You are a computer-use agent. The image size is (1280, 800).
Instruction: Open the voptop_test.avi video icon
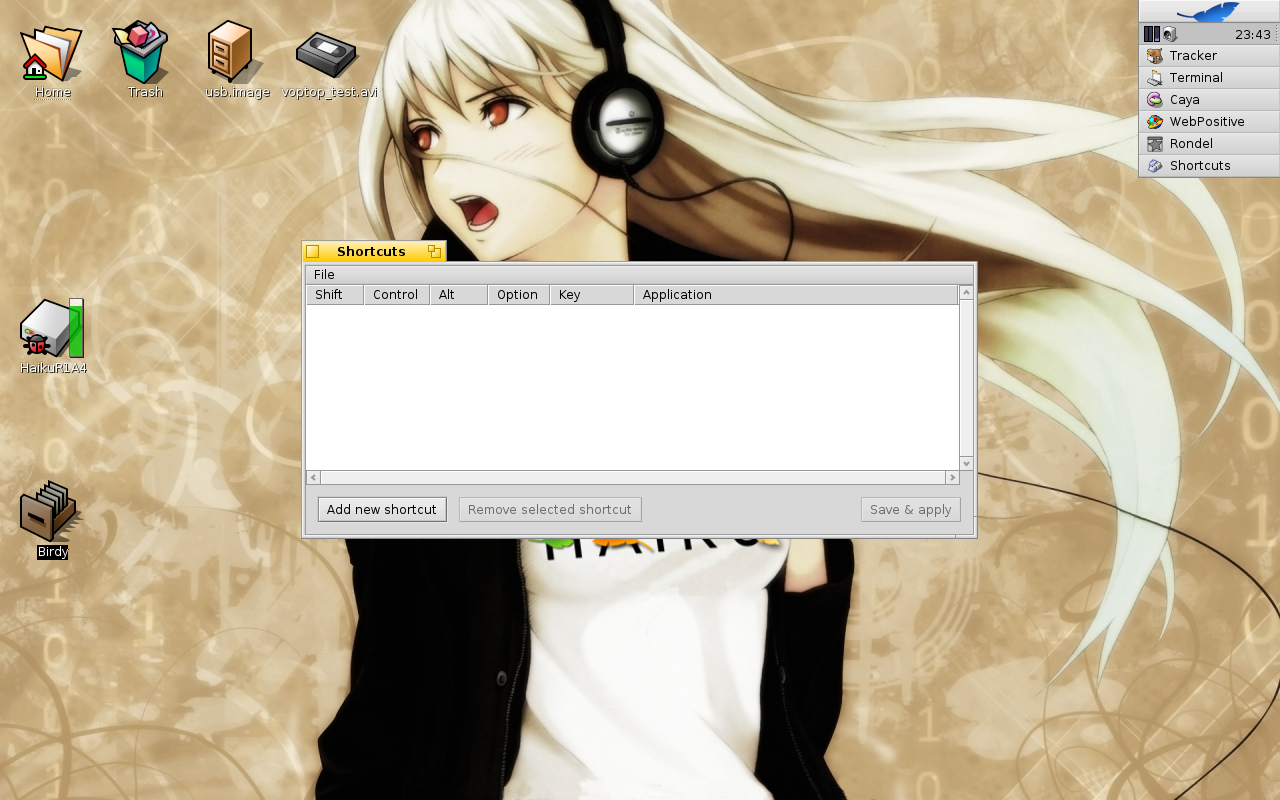(326, 54)
